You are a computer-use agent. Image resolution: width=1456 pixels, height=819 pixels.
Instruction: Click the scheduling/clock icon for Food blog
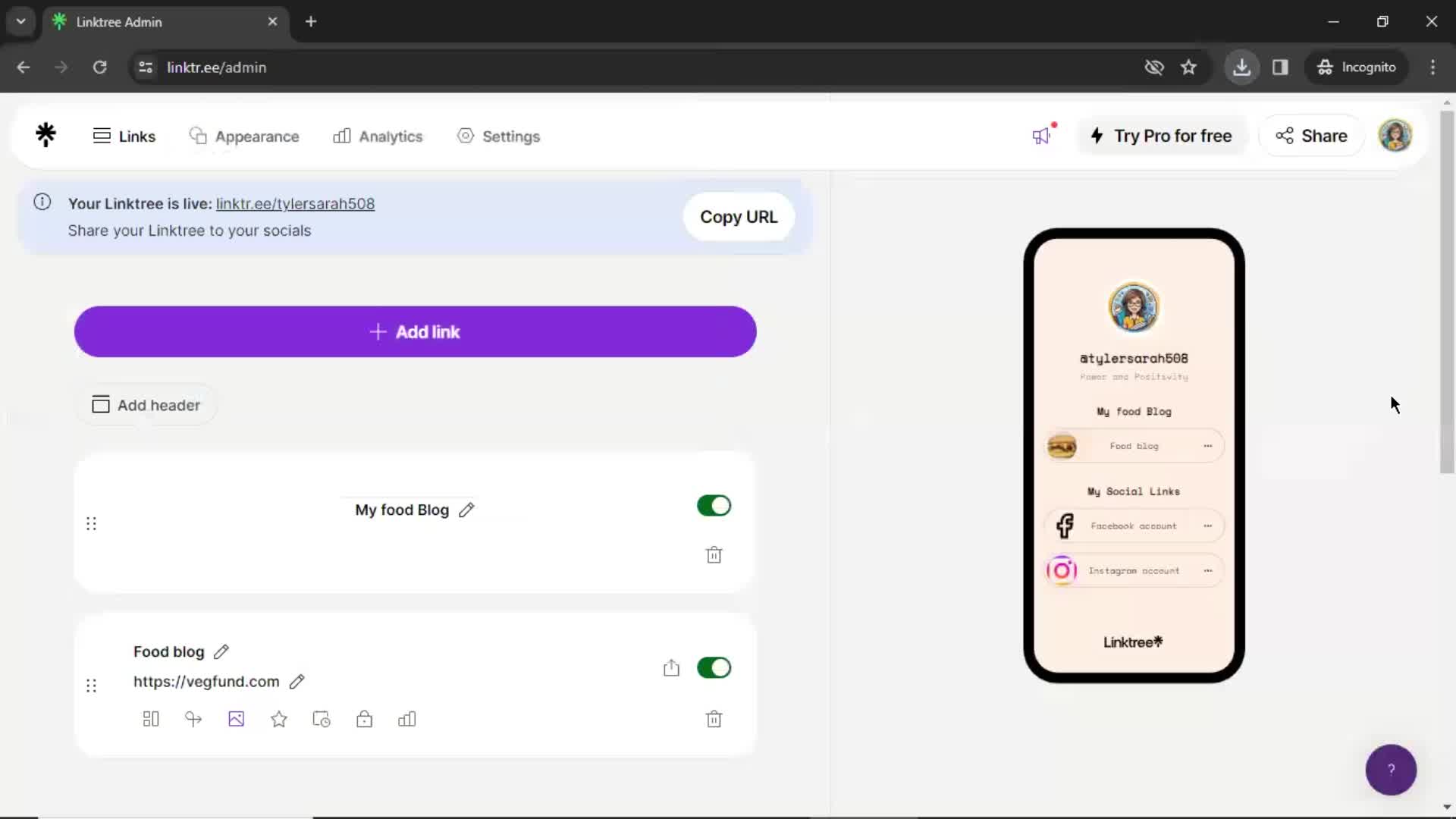[x=321, y=719]
